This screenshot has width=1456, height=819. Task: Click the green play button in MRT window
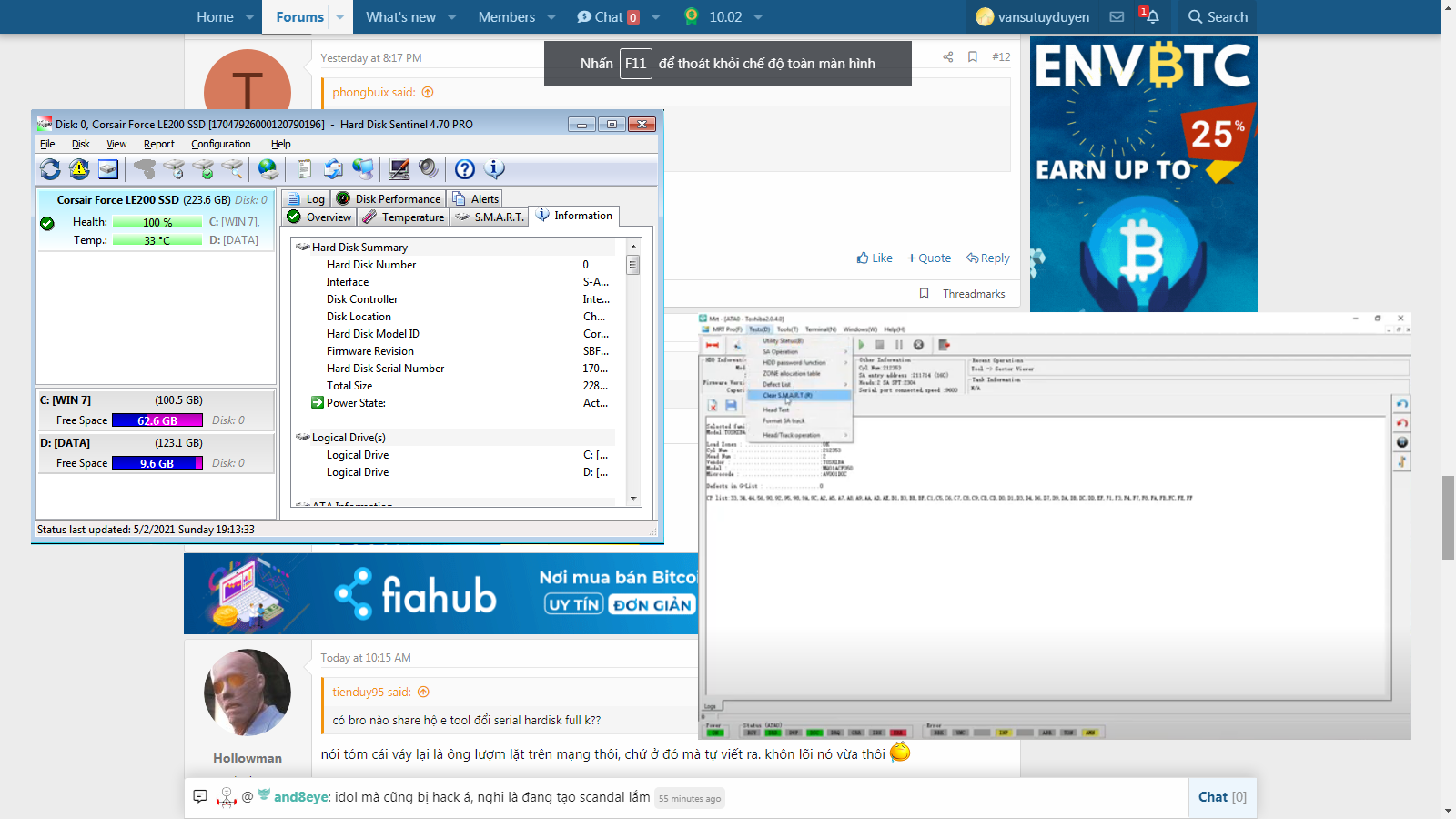pos(861,345)
